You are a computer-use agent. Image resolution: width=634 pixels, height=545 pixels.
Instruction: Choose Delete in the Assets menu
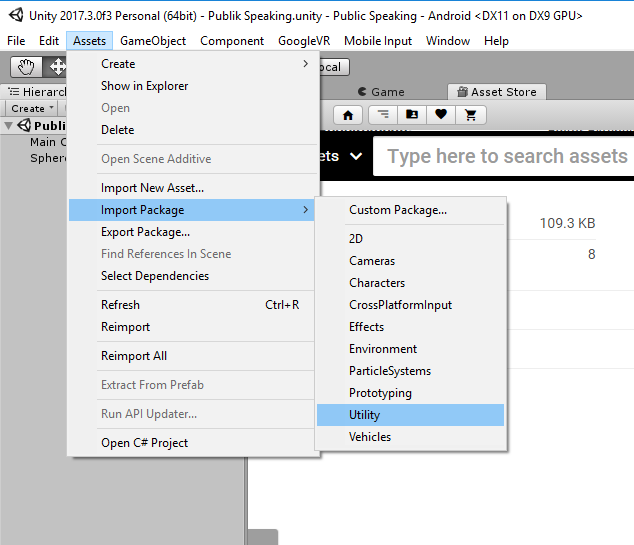tap(191, 130)
